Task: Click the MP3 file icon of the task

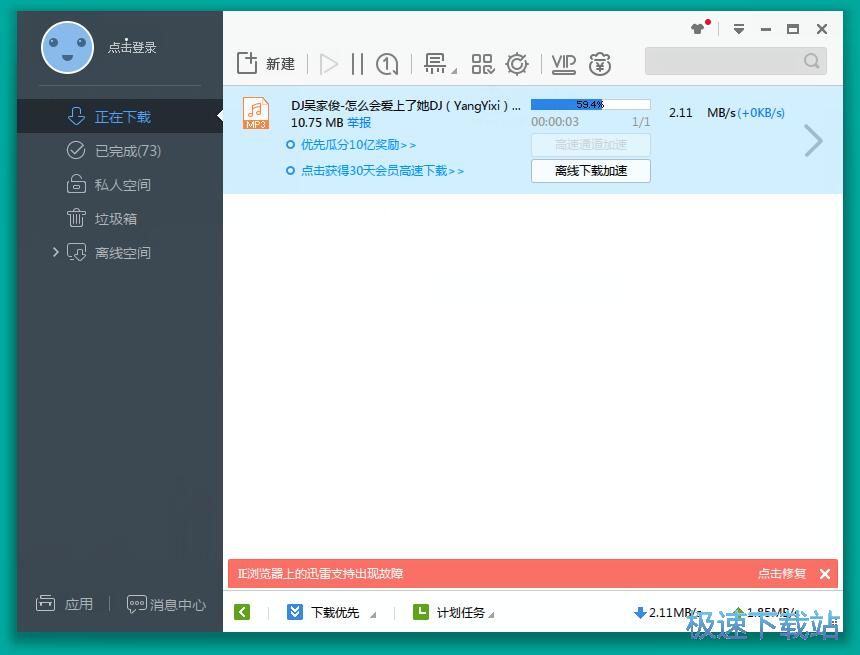Action: [256, 113]
